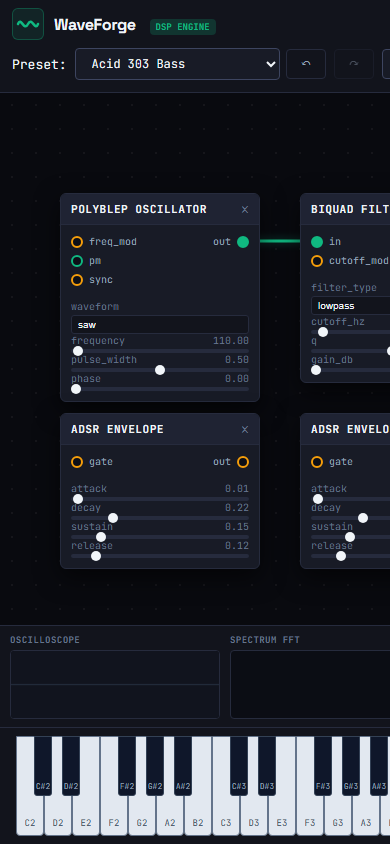Adjust the right-hand ADSR sustain slider without value
This screenshot has width=390, height=844.
click(351, 537)
